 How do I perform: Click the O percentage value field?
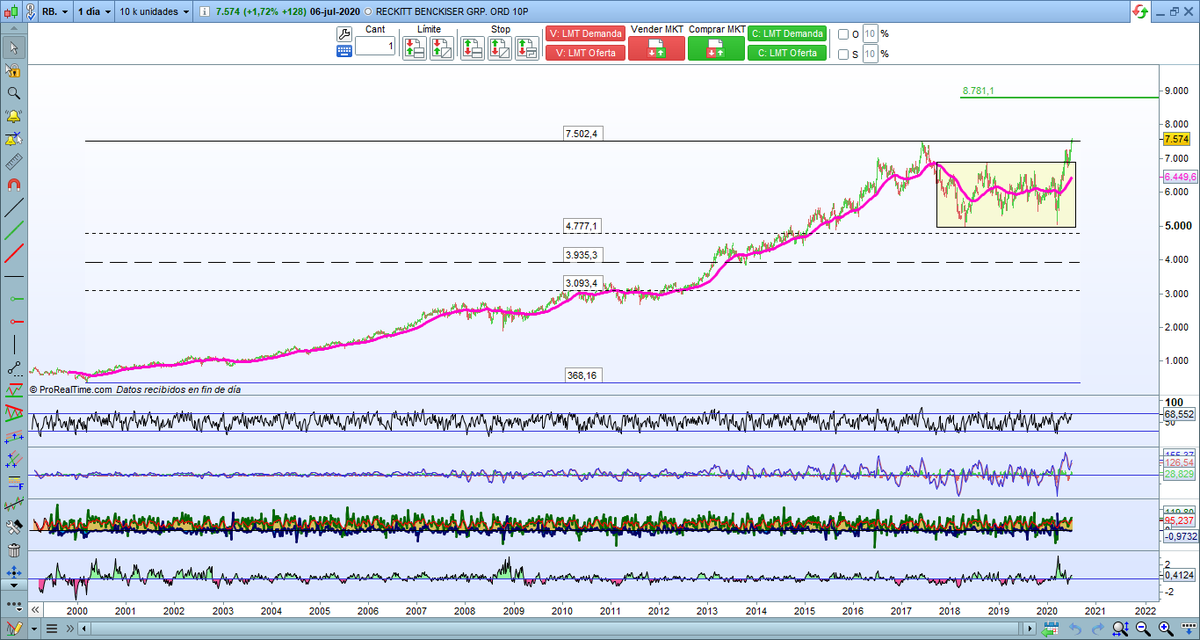(870, 34)
